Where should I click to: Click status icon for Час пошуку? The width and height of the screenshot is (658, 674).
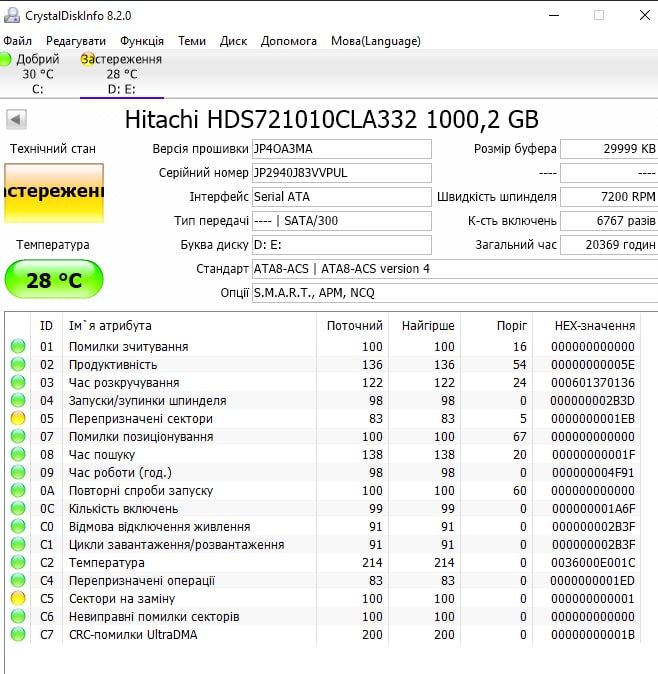click(x=18, y=455)
